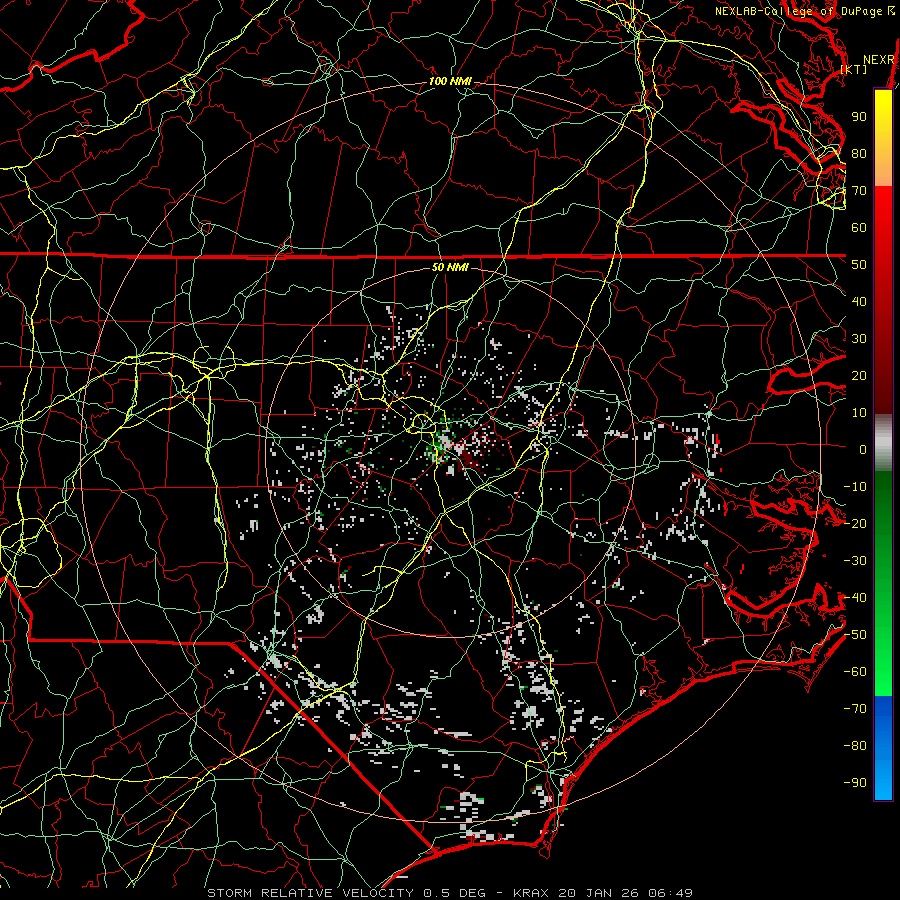Select the -30 value on velocity scale
This screenshot has height=900, width=900.
[x=855, y=561]
